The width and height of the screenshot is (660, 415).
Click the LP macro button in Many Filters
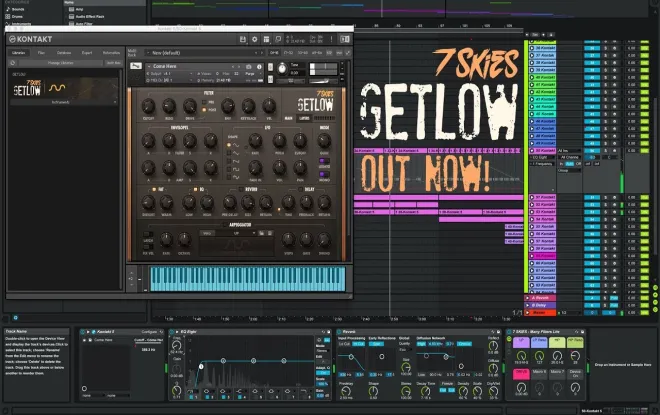point(521,342)
